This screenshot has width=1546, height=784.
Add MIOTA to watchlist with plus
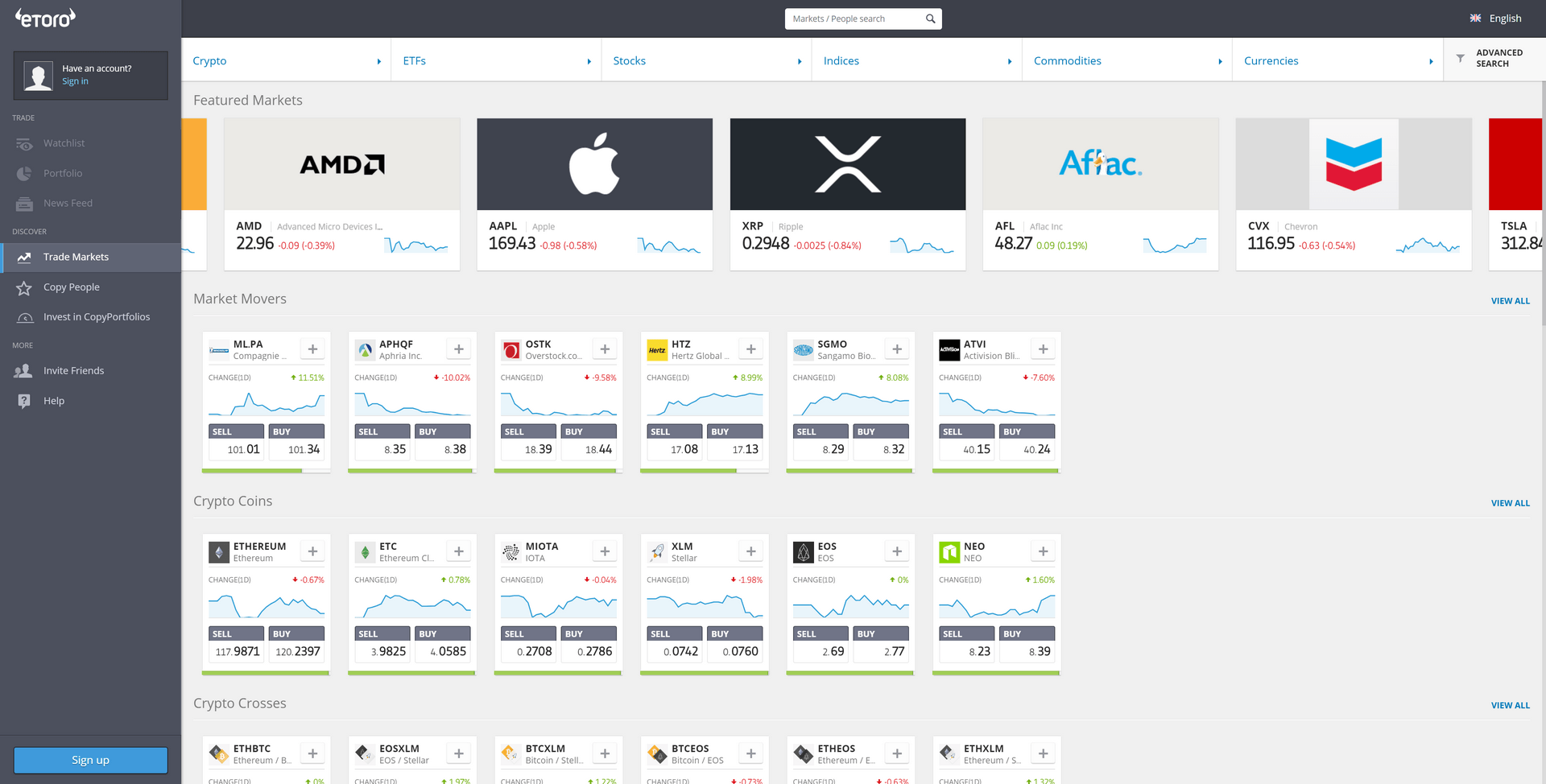pos(605,551)
